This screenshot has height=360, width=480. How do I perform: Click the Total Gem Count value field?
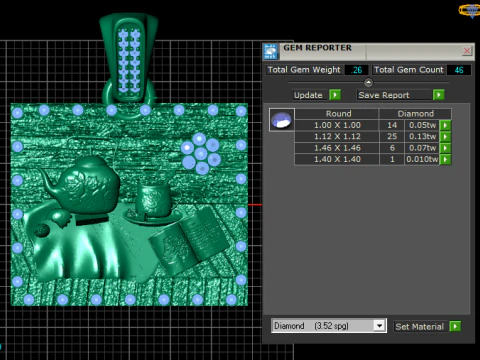point(459,70)
